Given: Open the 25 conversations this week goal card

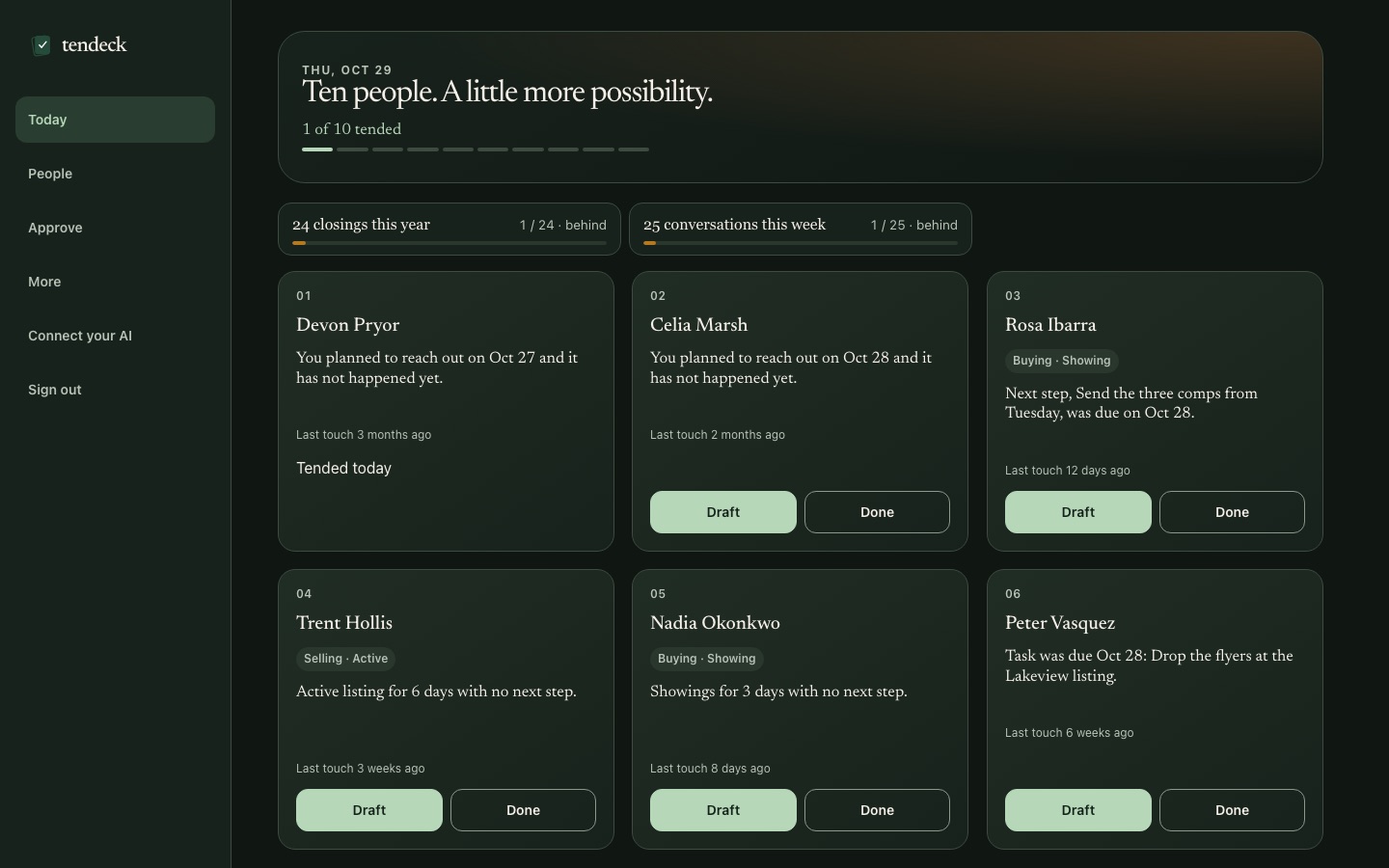Looking at the screenshot, I should (x=801, y=230).
